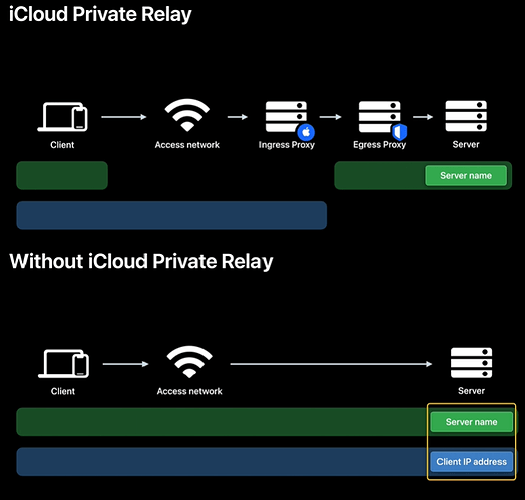Click the Without iCloud Private Relay heading
The height and width of the screenshot is (500, 525).
pyautogui.click(x=141, y=262)
